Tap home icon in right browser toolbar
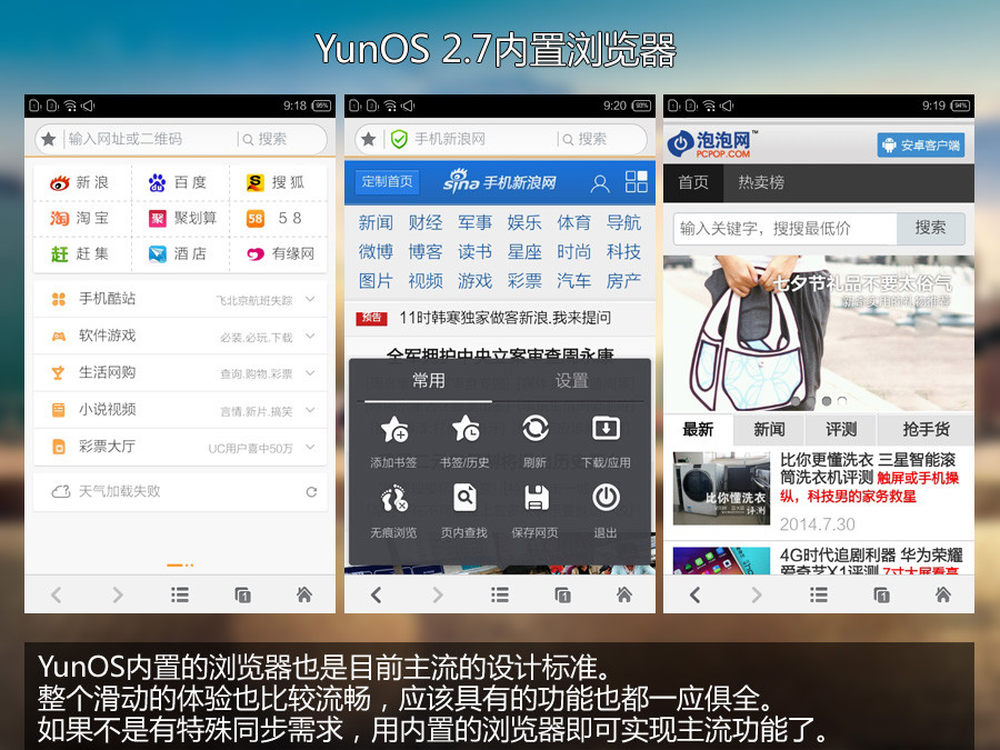The width and height of the screenshot is (1000, 750). pyautogui.click(x=943, y=595)
